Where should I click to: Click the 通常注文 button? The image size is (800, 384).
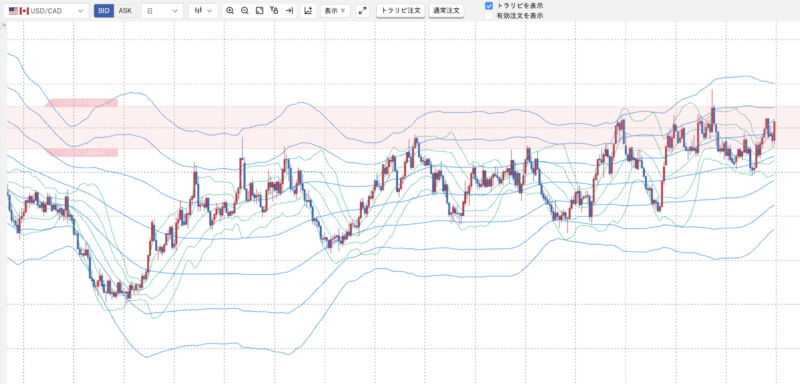pyautogui.click(x=446, y=11)
